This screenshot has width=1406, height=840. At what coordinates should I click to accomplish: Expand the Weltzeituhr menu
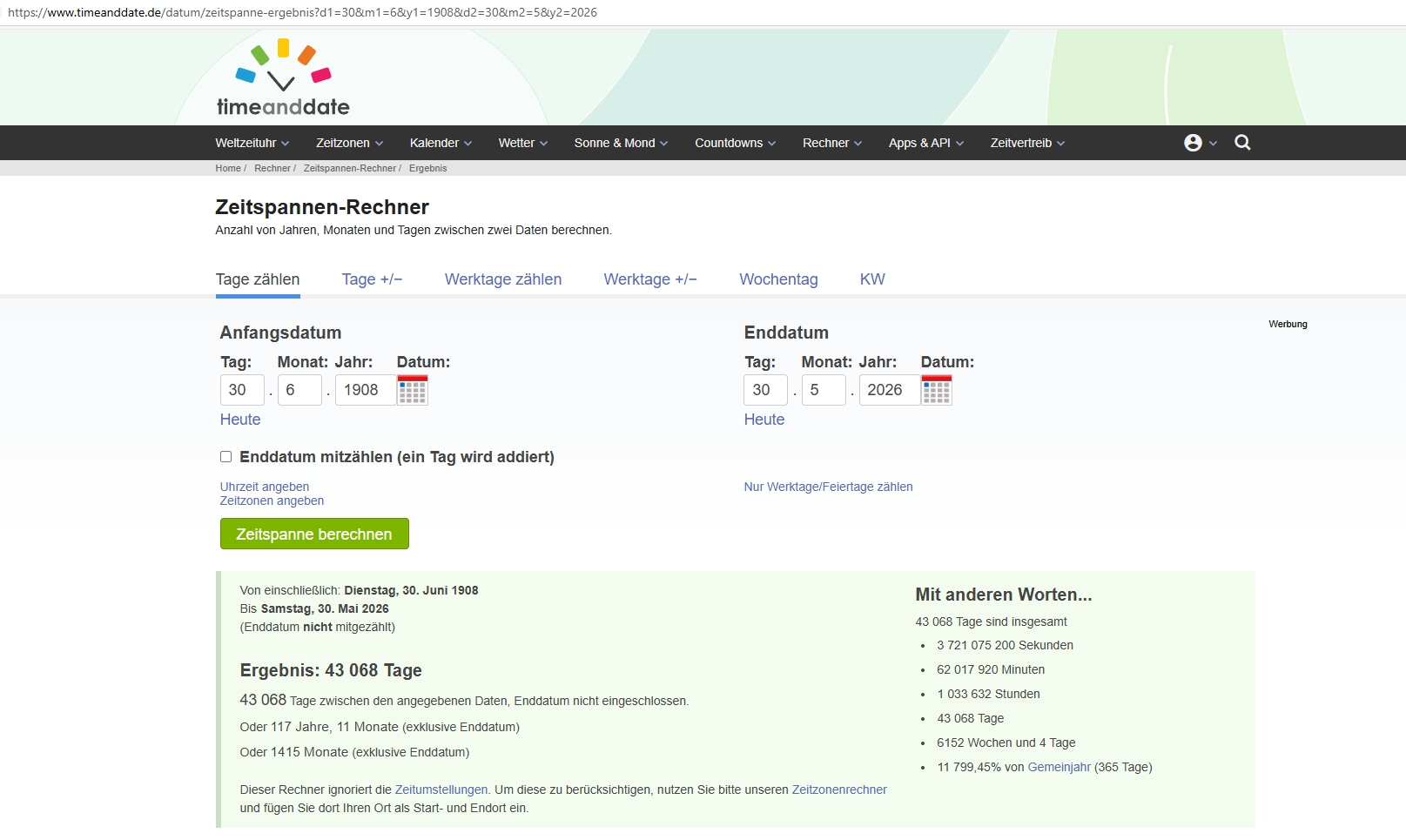click(x=252, y=143)
